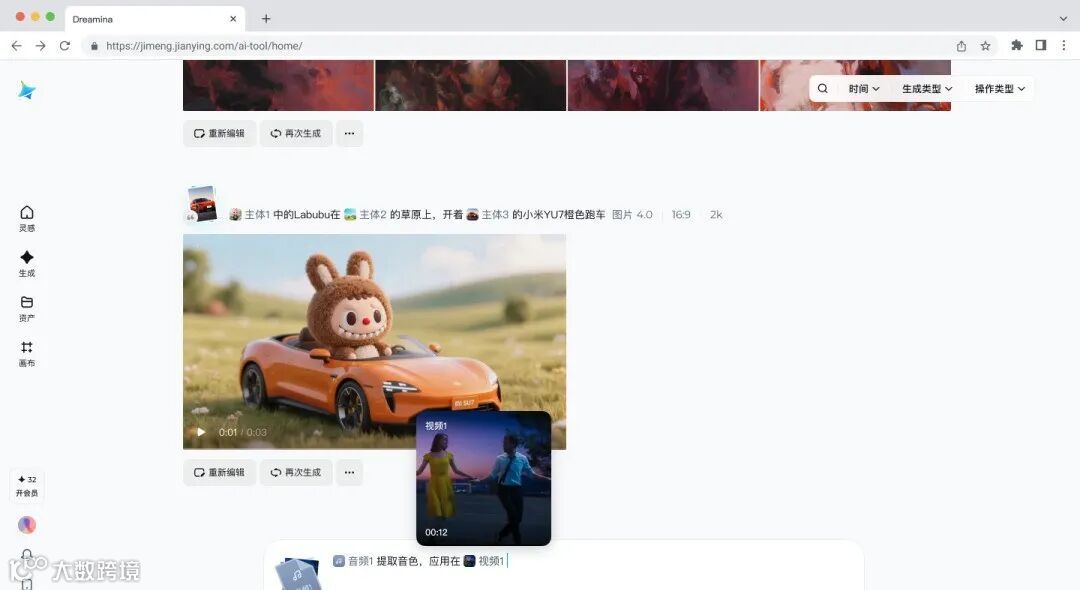The height and width of the screenshot is (590, 1080).
Task: Click the 视频1 tag in prompt input
Action: [x=484, y=561]
